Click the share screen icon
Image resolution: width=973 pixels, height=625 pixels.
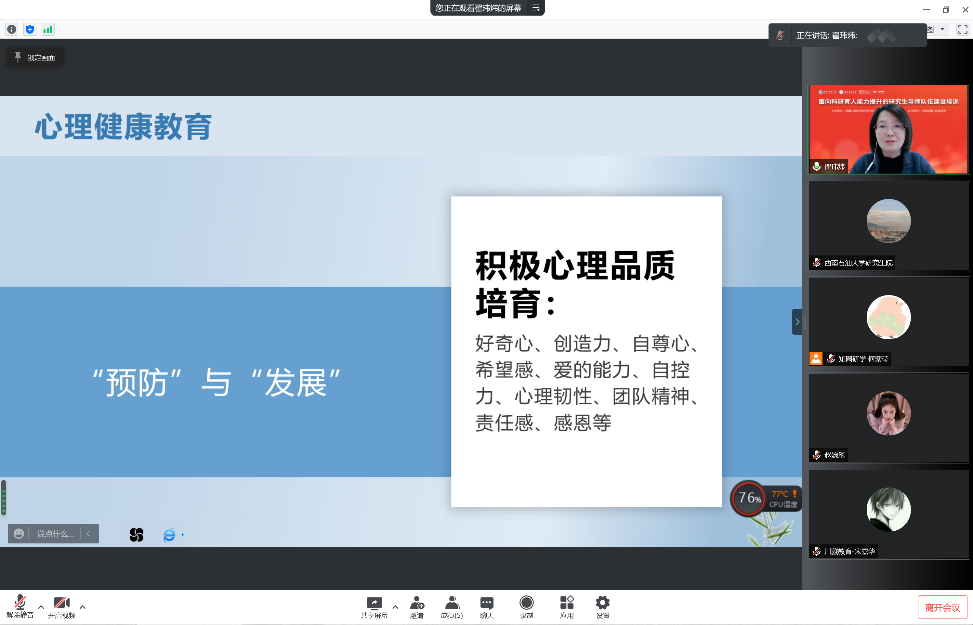coord(374,603)
